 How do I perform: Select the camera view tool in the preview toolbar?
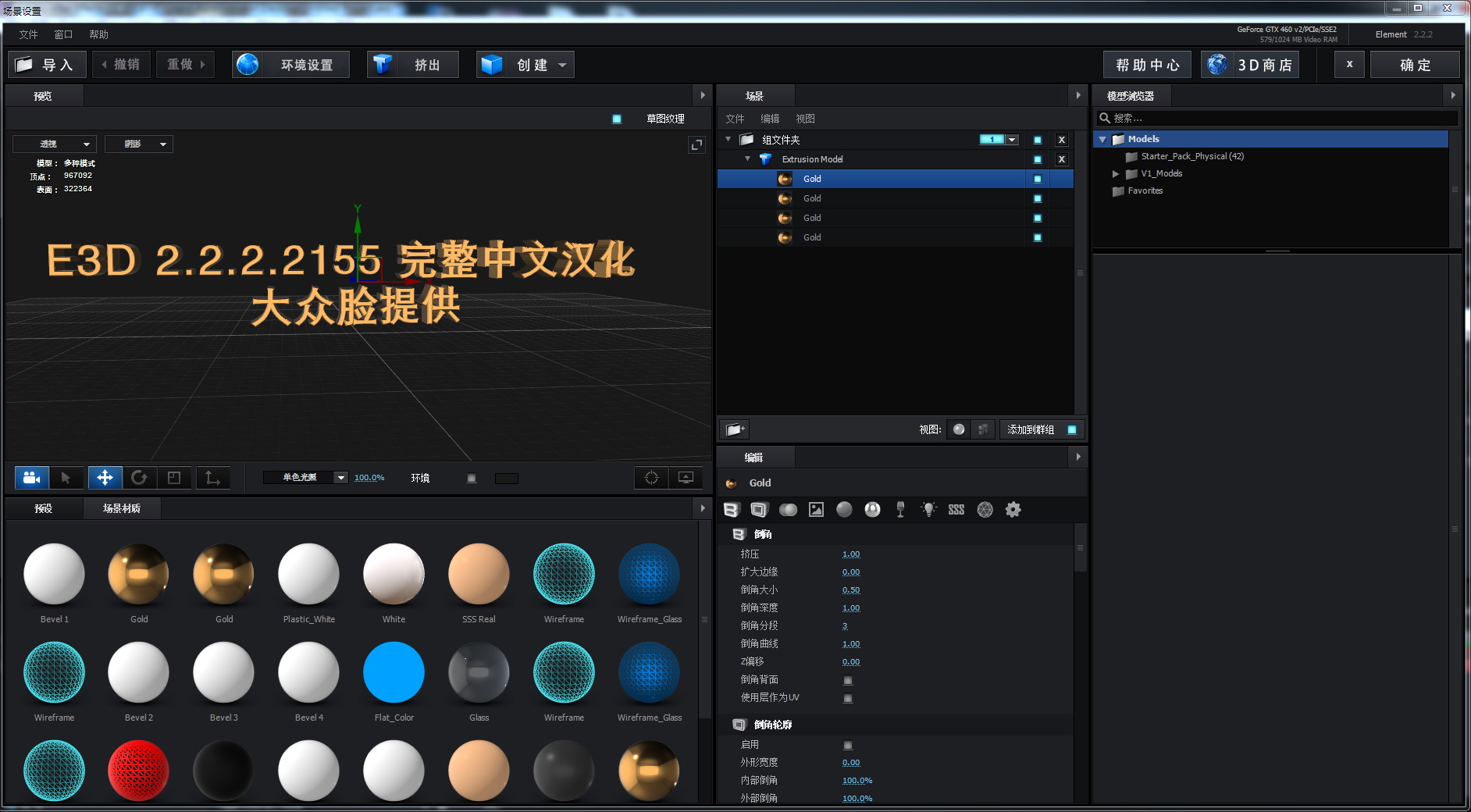[30, 477]
